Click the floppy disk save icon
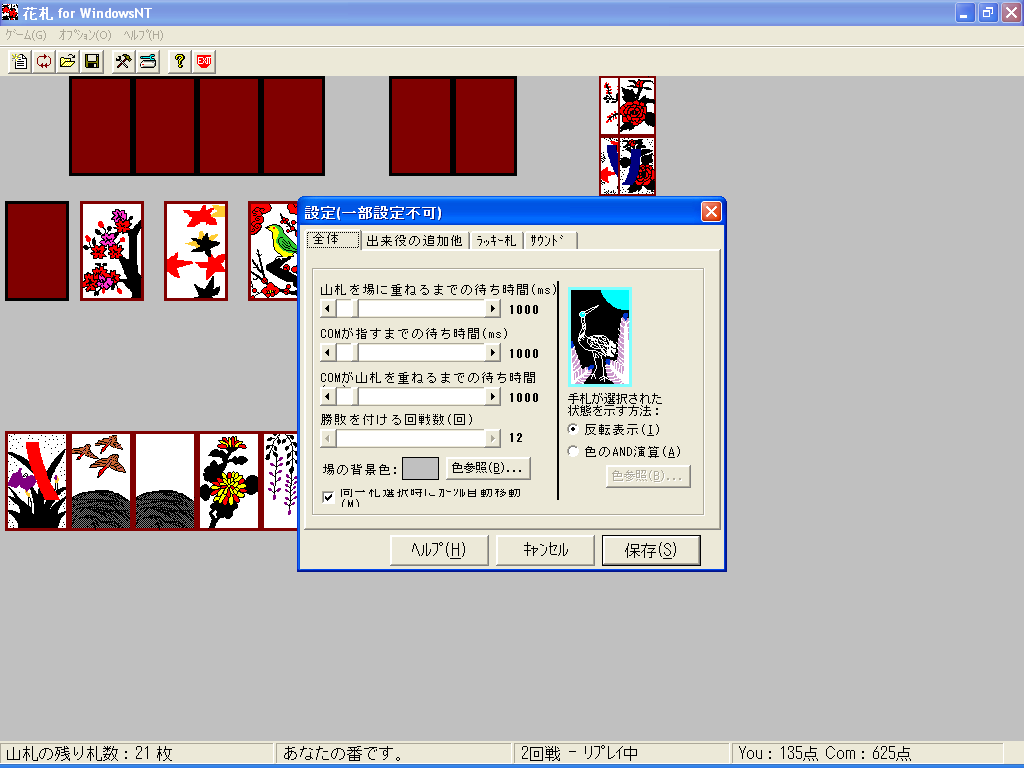The image size is (1024, 768). coord(92,61)
